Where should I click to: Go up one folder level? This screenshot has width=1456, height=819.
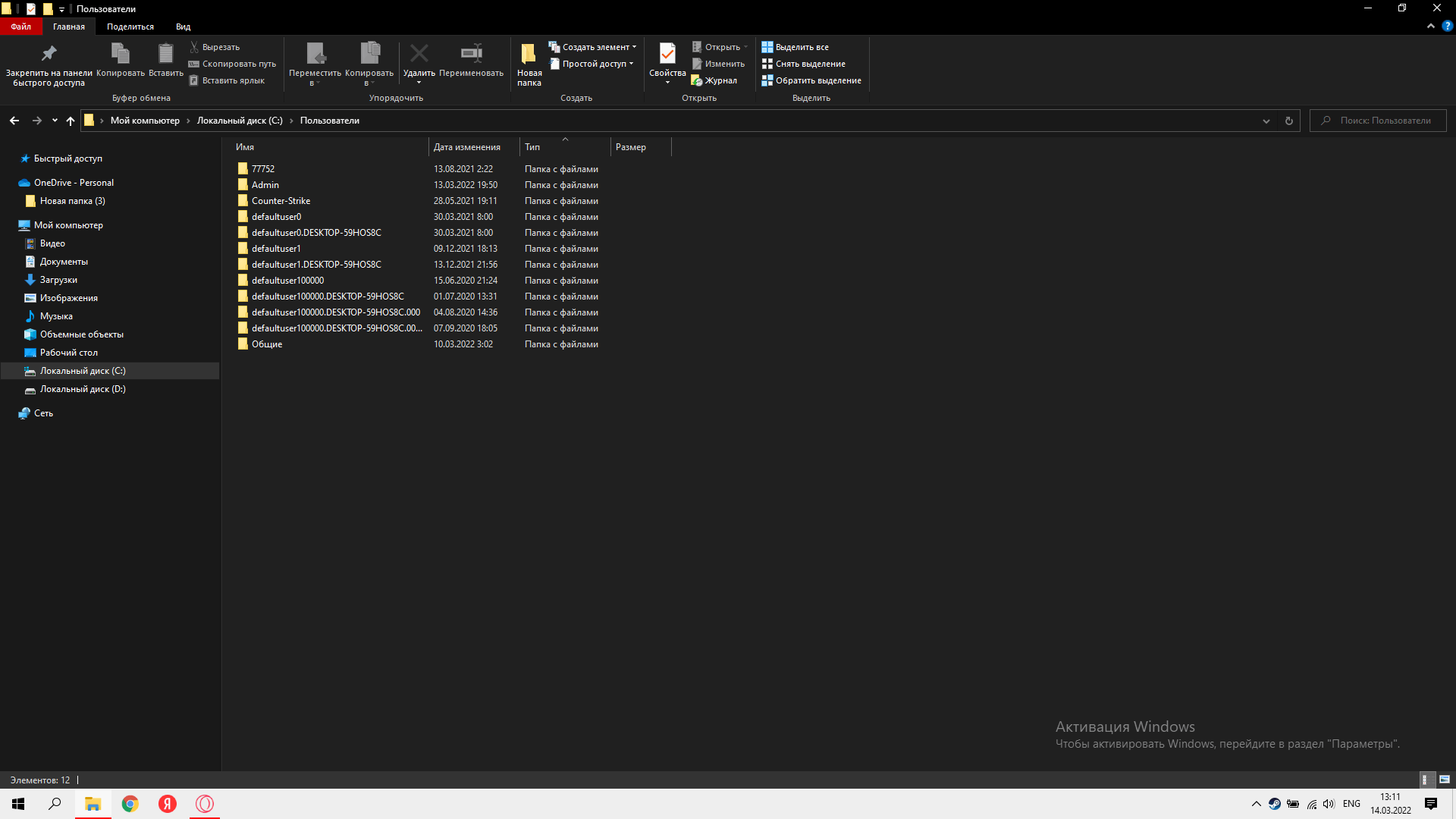71,121
